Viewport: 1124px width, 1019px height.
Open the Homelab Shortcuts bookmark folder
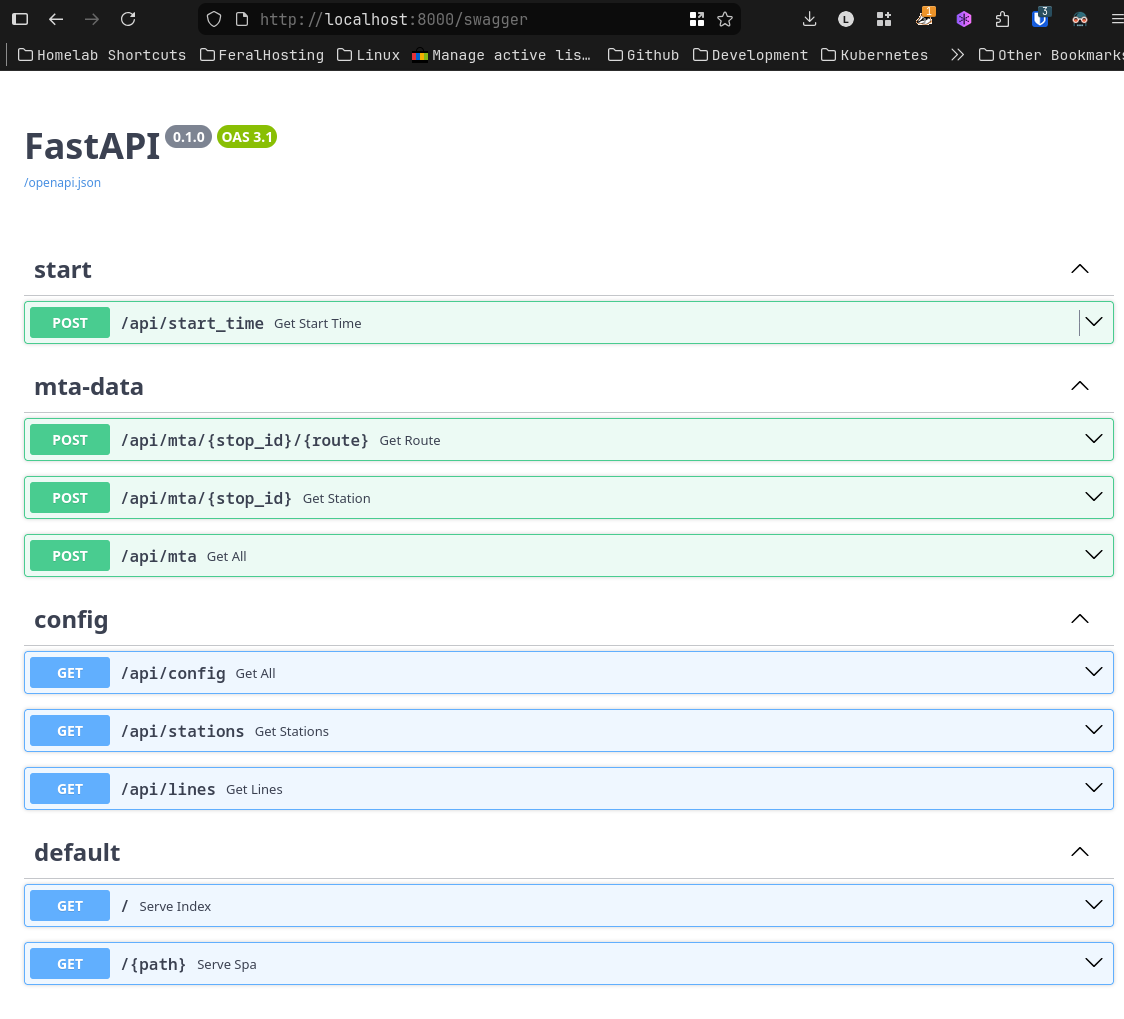point(102,55)
